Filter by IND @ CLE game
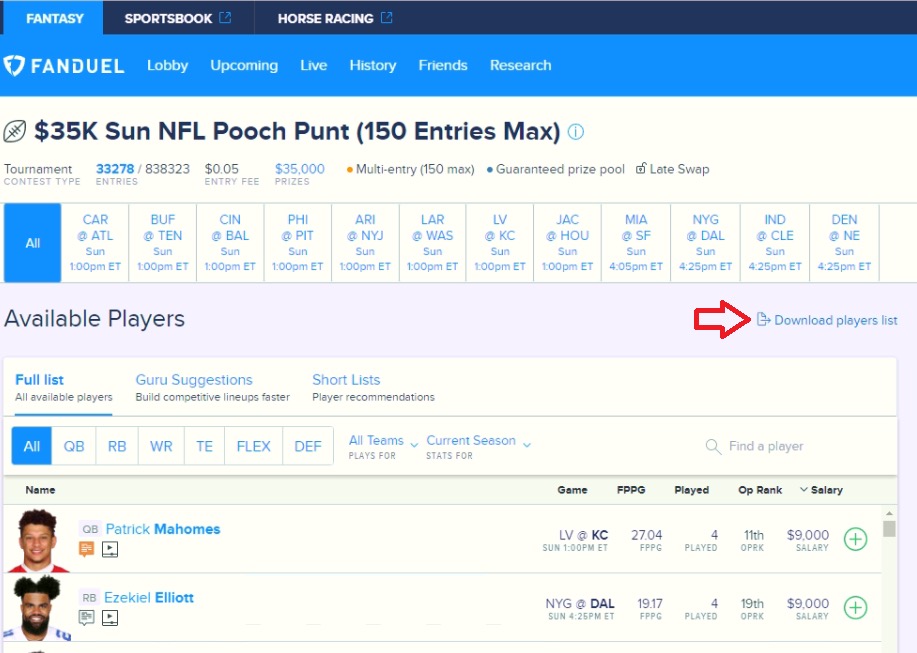This screenshot has width=917, height=653. tap(775, 243)
